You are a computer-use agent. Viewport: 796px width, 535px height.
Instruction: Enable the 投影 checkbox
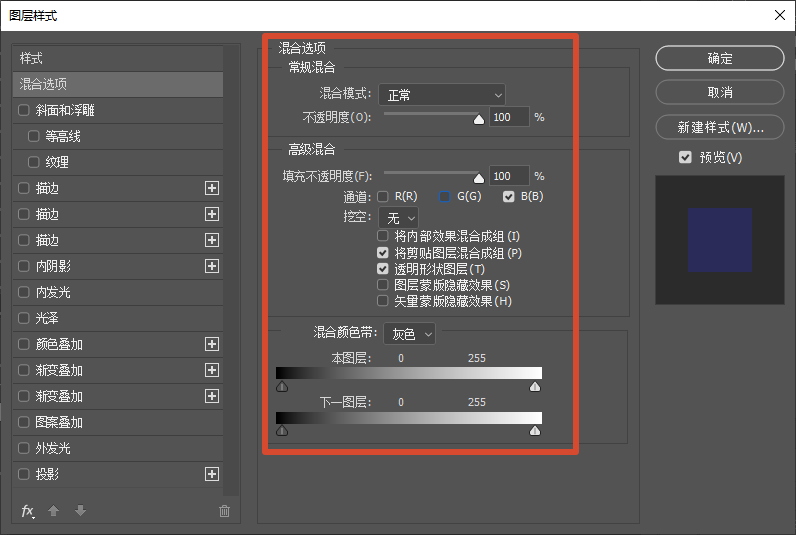24,474
